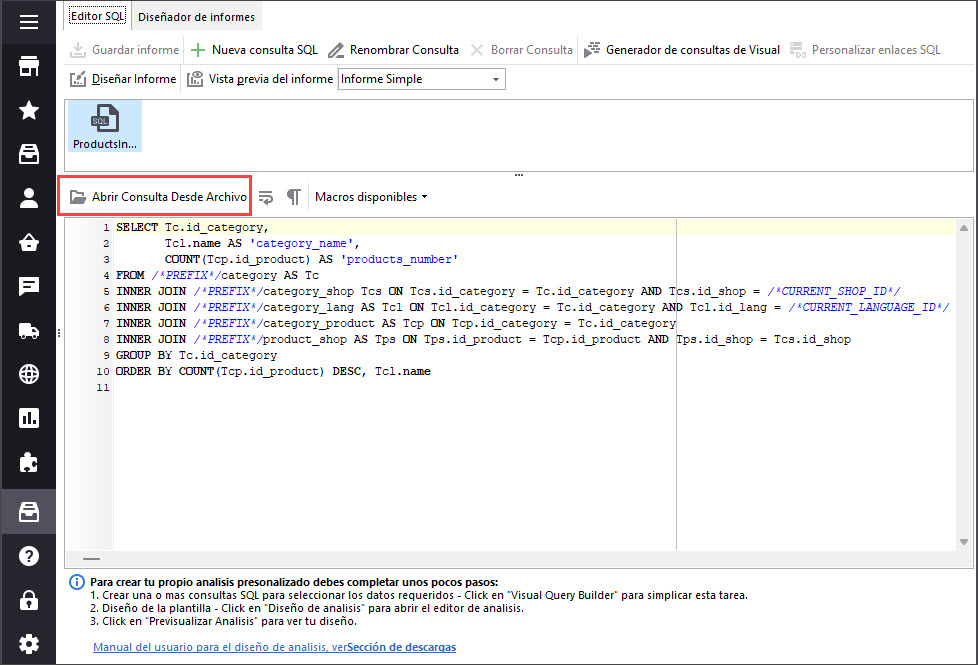The image size is (978, 665).
Task: Click Renombrar Consulta button
Action: pos(394,50)
